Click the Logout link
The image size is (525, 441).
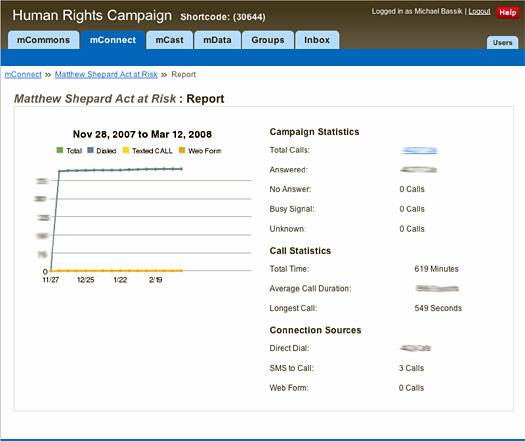pos(479,11)
